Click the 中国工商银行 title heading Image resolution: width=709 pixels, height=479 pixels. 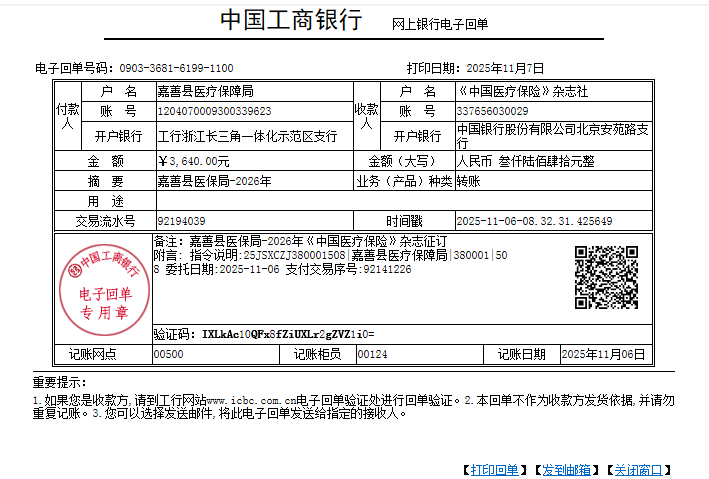(290, 22)
